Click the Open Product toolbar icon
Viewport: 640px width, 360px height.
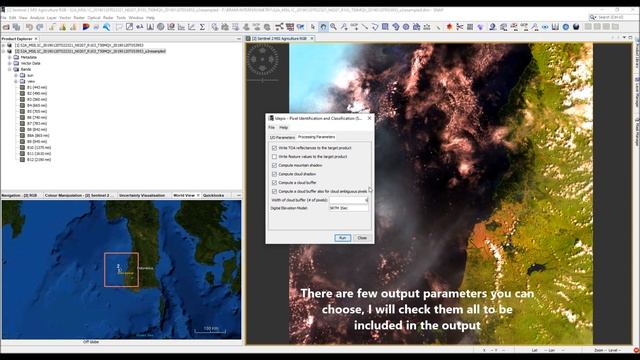click(6, 27)
